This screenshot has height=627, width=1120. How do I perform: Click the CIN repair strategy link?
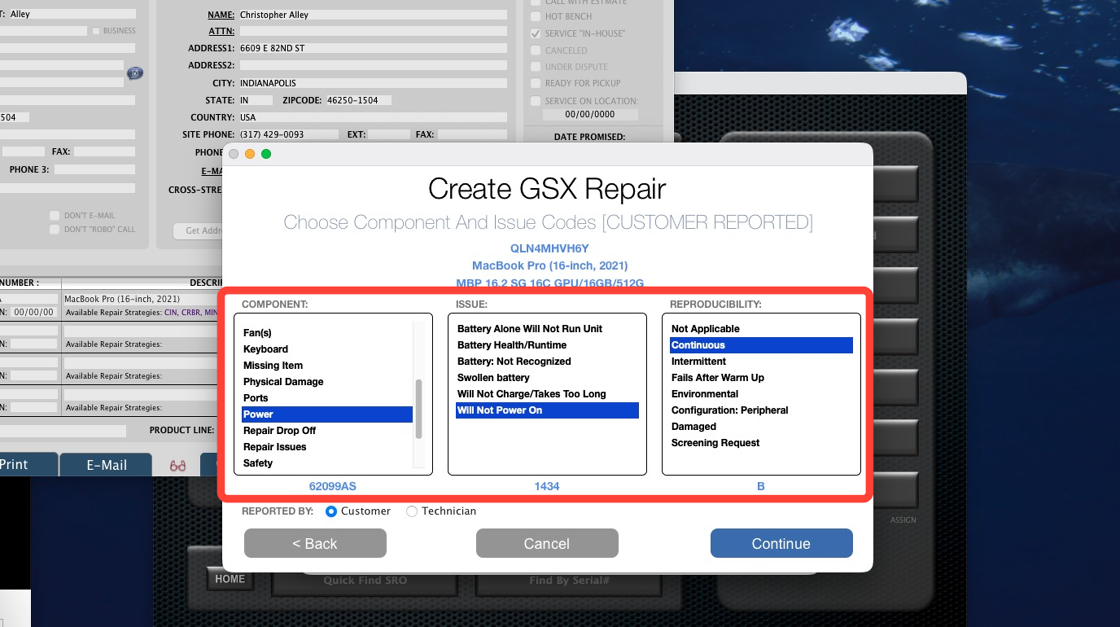click(171, 313)
